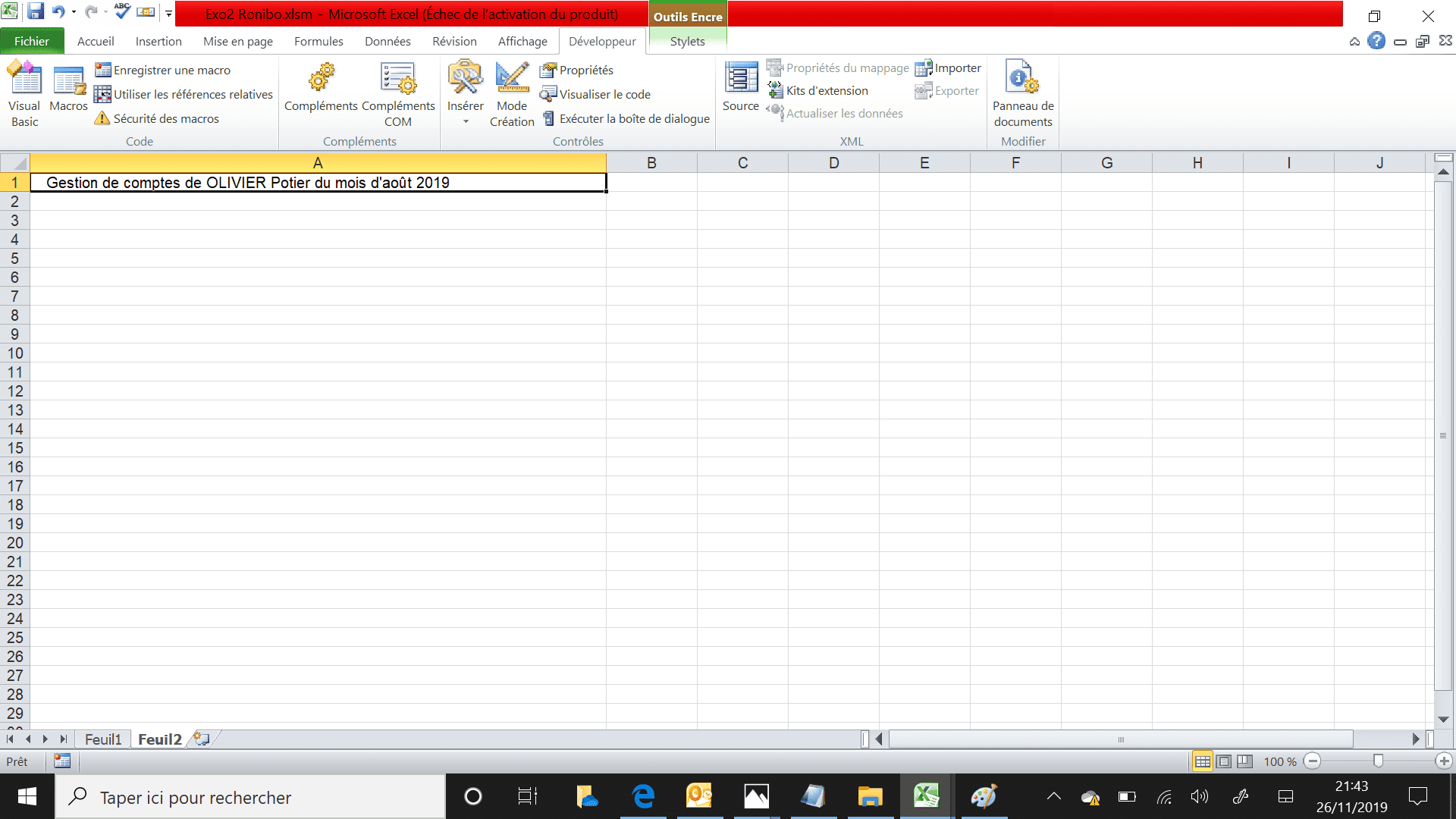Open Panneau de documents
The width and height of the screenshot is (1456, 819).
(1023, 93)
